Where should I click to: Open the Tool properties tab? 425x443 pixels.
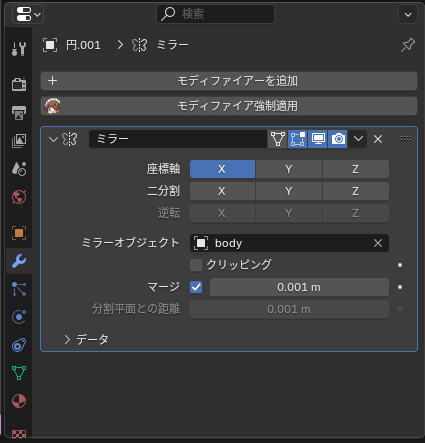[19, 49]
